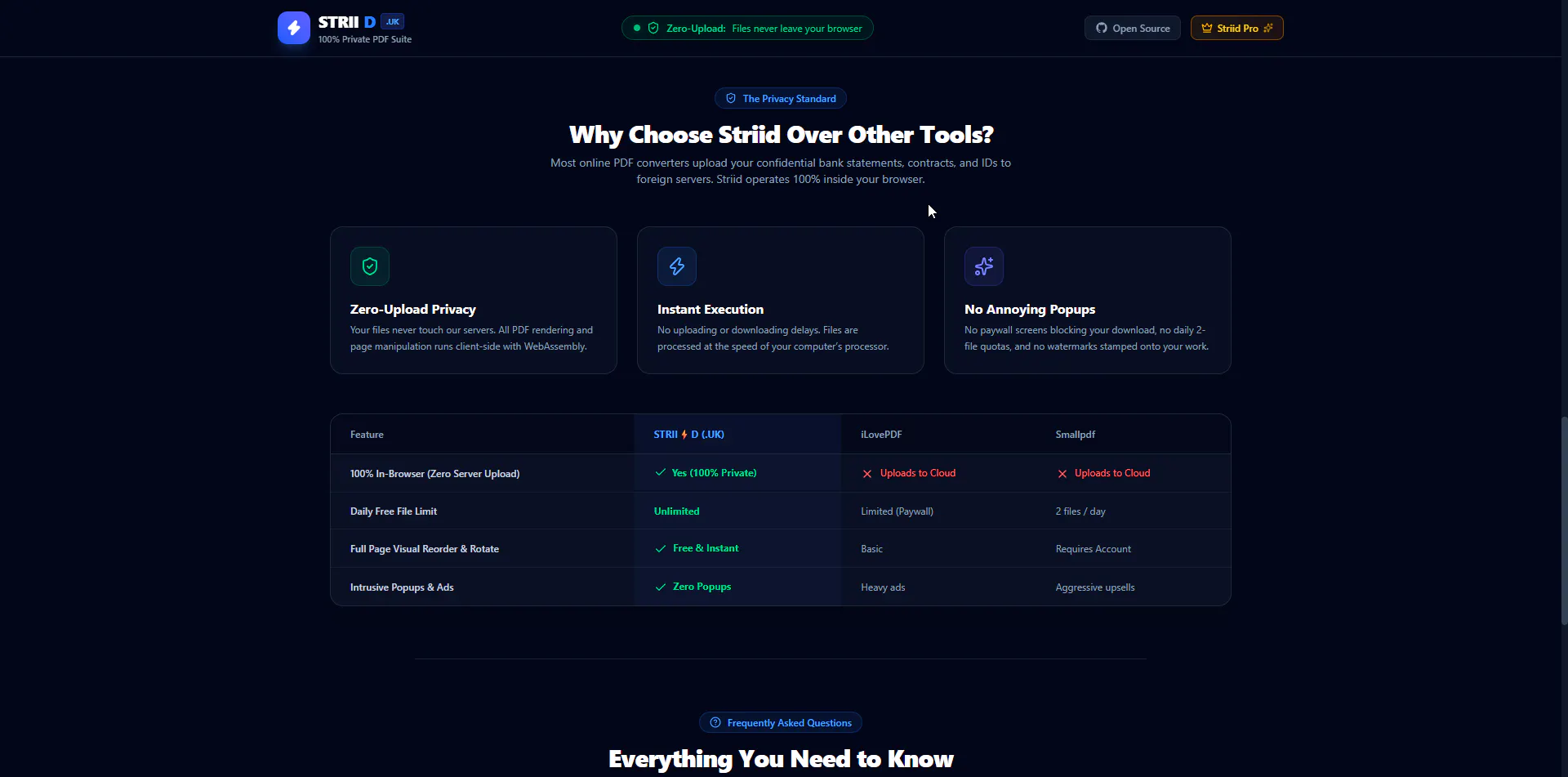
Task: Click the Instant Execution card title
Action: [x=710, y=310]
